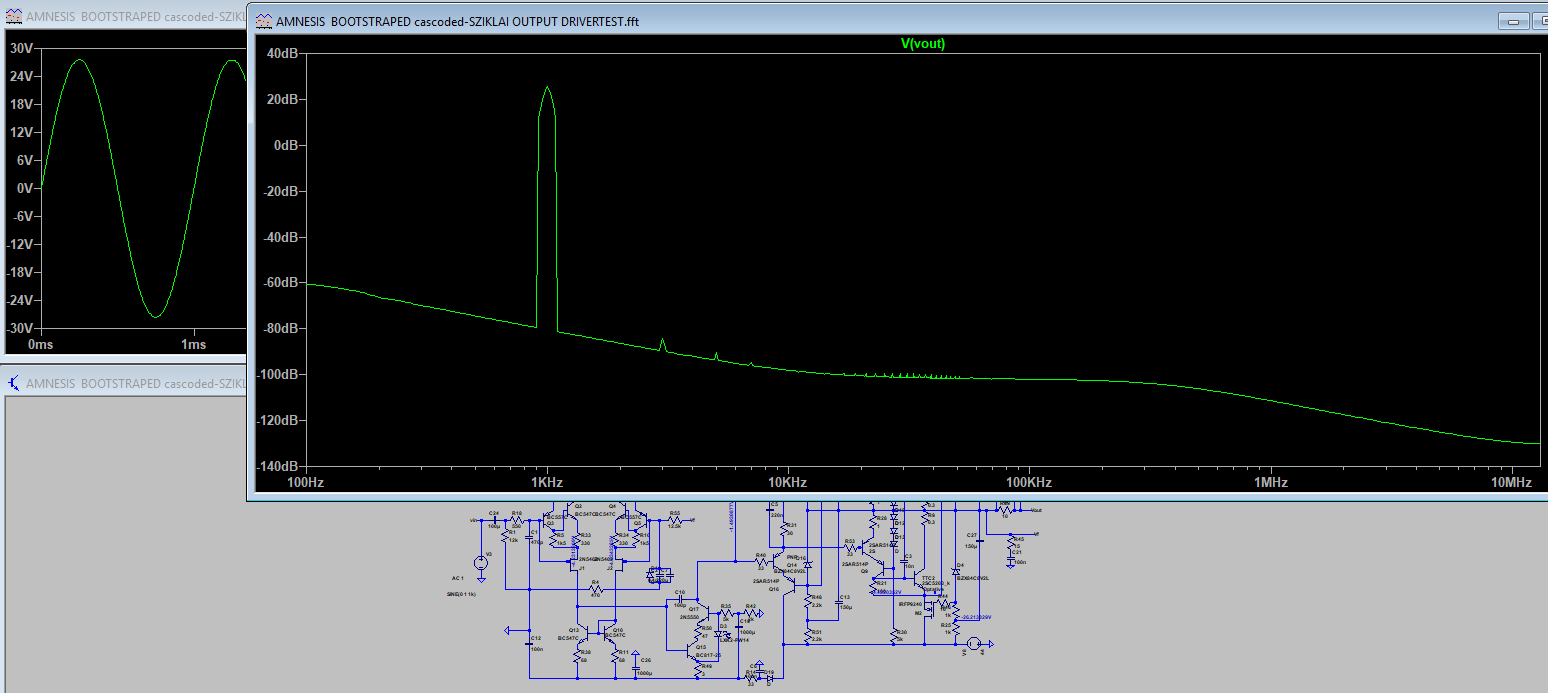Click the 40dB label on the FFT vertical axis
The image size is (1548, 693).
(280, 54)
